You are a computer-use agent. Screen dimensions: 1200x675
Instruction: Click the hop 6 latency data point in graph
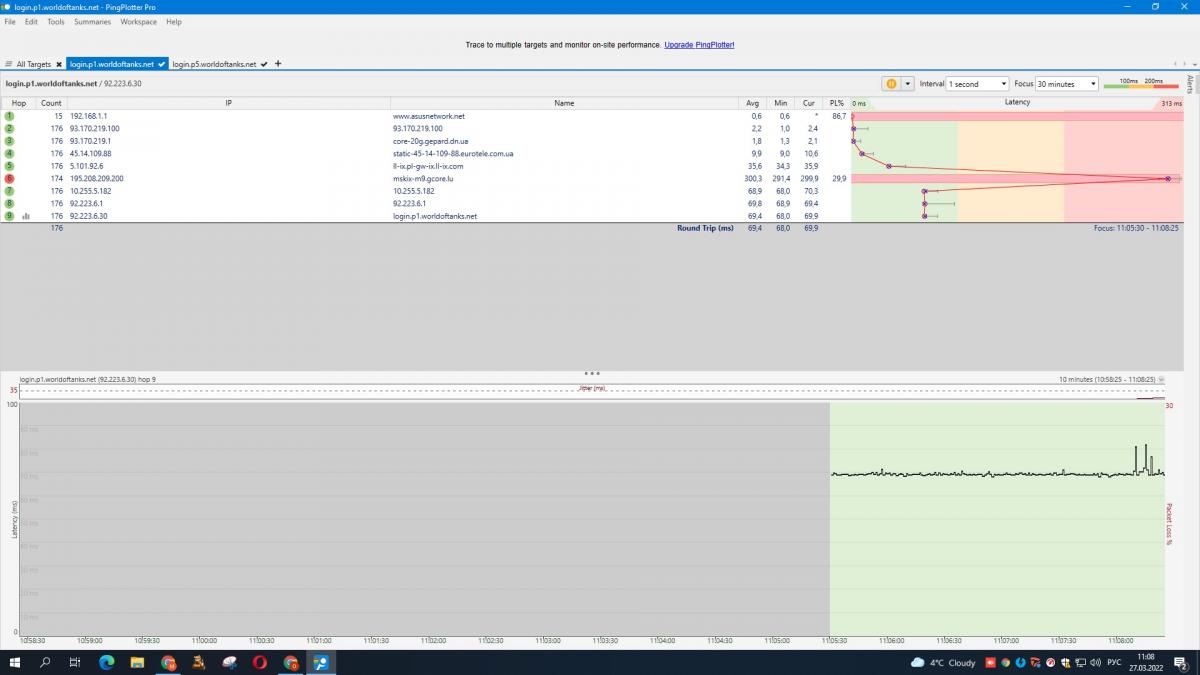(1167, 178)
